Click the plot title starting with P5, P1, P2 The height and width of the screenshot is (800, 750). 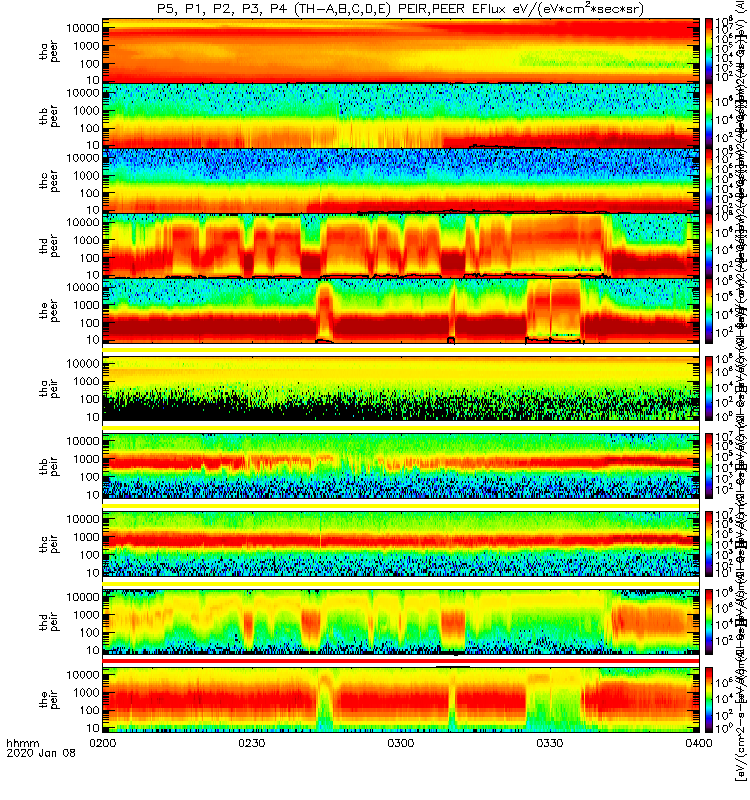click(x=401, y=9)
